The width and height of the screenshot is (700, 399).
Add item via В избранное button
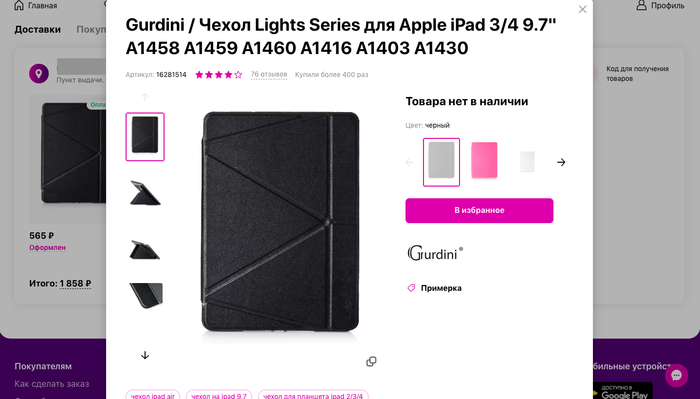pos(479,210)
